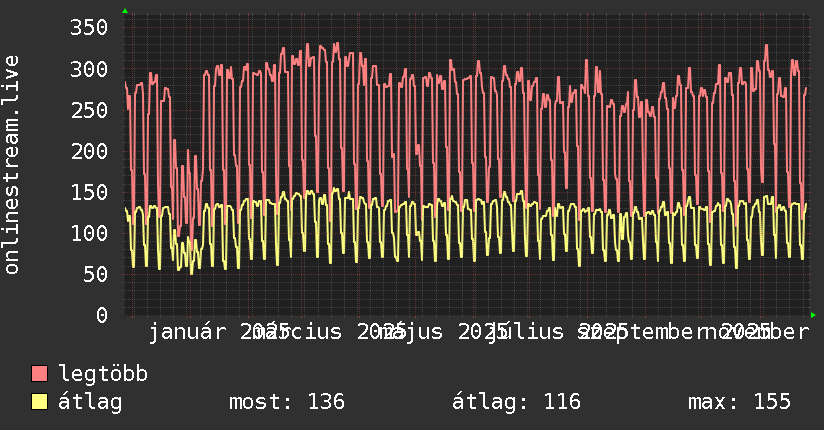The image size is (824, 430).
Task: Click the január 2025 x-axis label
Action: click(219, 332)
